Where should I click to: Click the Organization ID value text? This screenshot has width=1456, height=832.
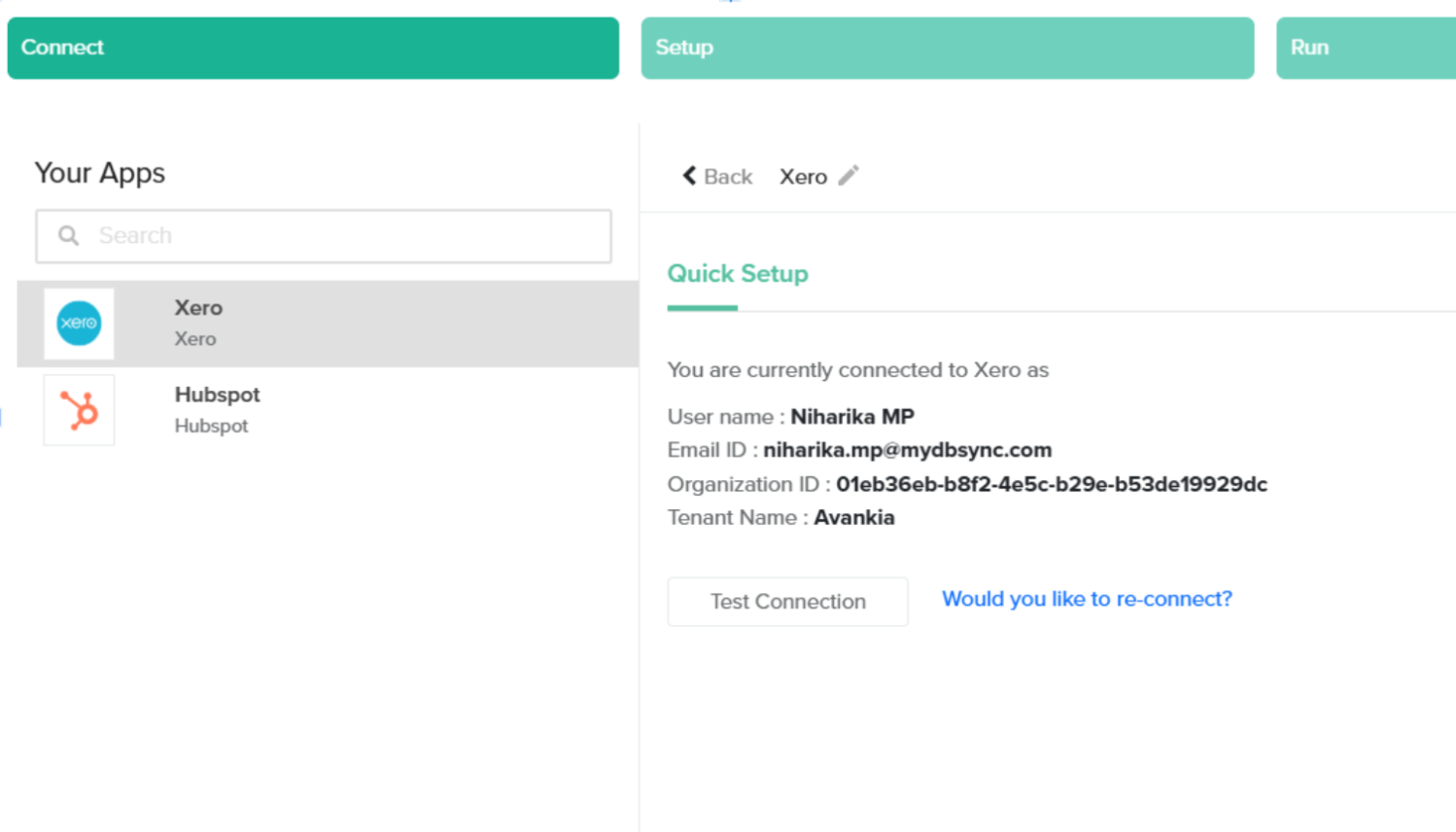(x=1051, y=484)
